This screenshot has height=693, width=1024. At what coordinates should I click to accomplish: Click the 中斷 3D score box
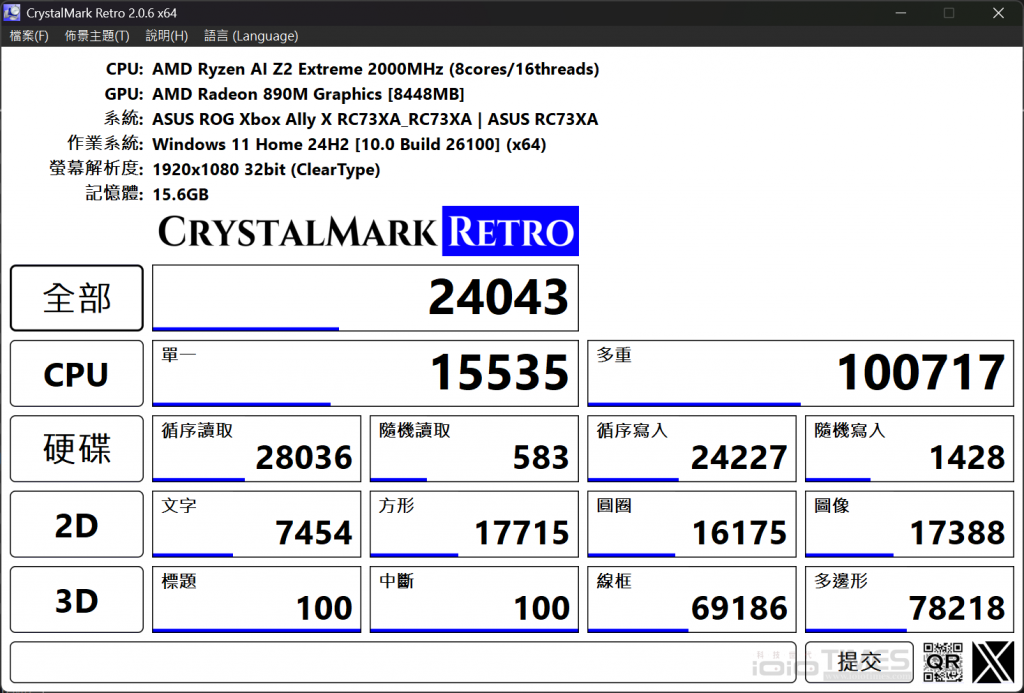click(474, 600)
